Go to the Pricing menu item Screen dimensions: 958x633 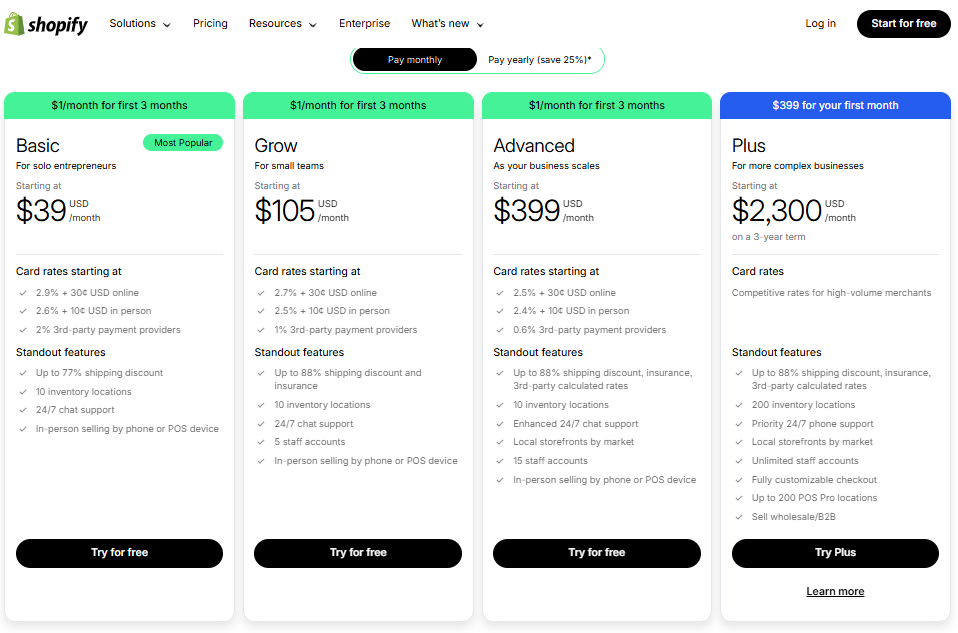tap(210, 23)
